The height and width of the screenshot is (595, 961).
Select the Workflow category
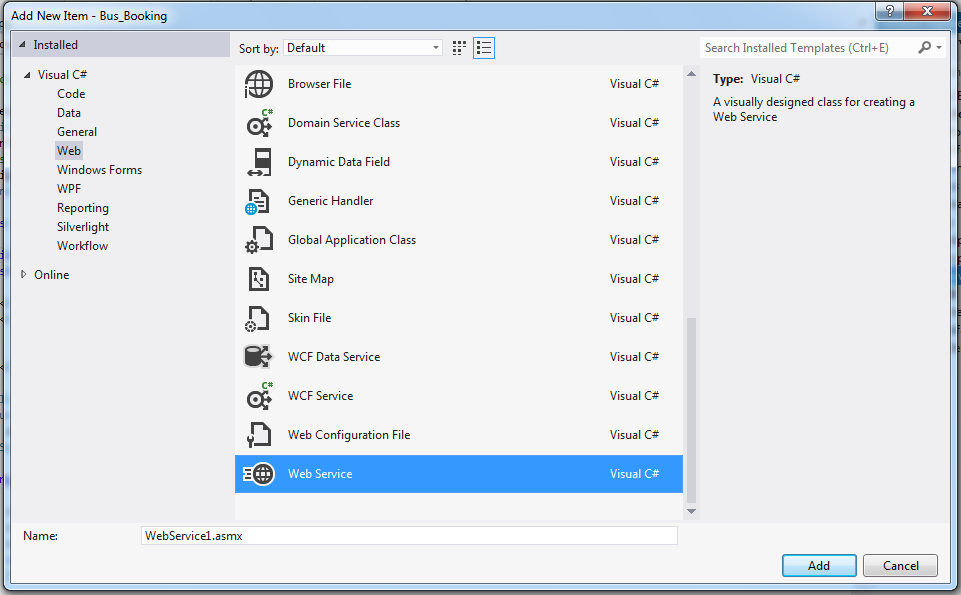tap(82, 246)
